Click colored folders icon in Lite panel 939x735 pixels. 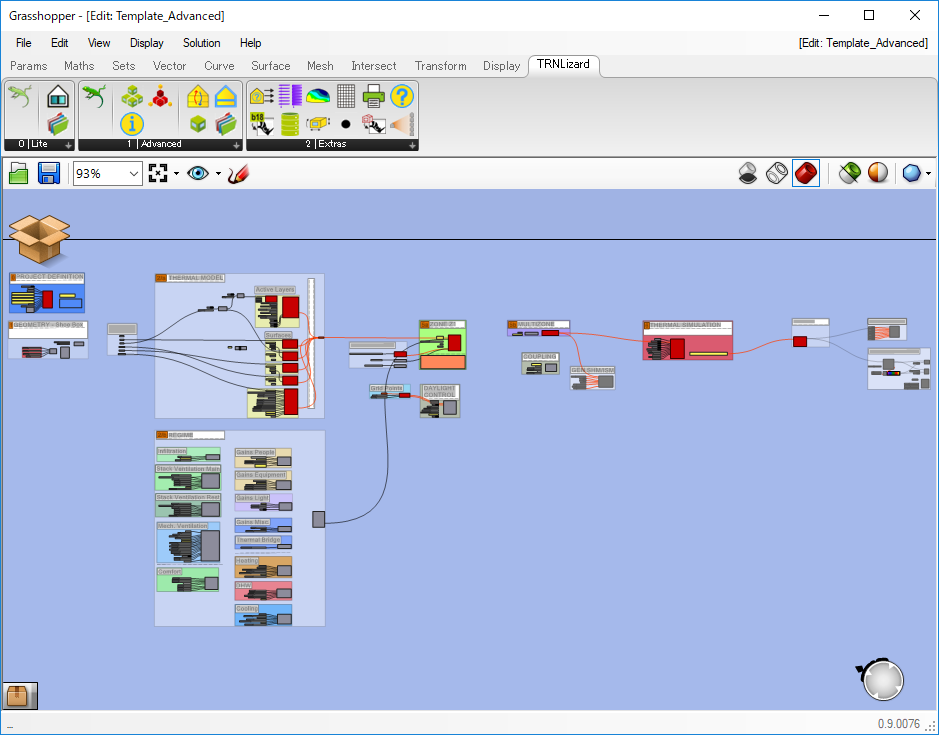pyautogui.click(x=58, y=123)
